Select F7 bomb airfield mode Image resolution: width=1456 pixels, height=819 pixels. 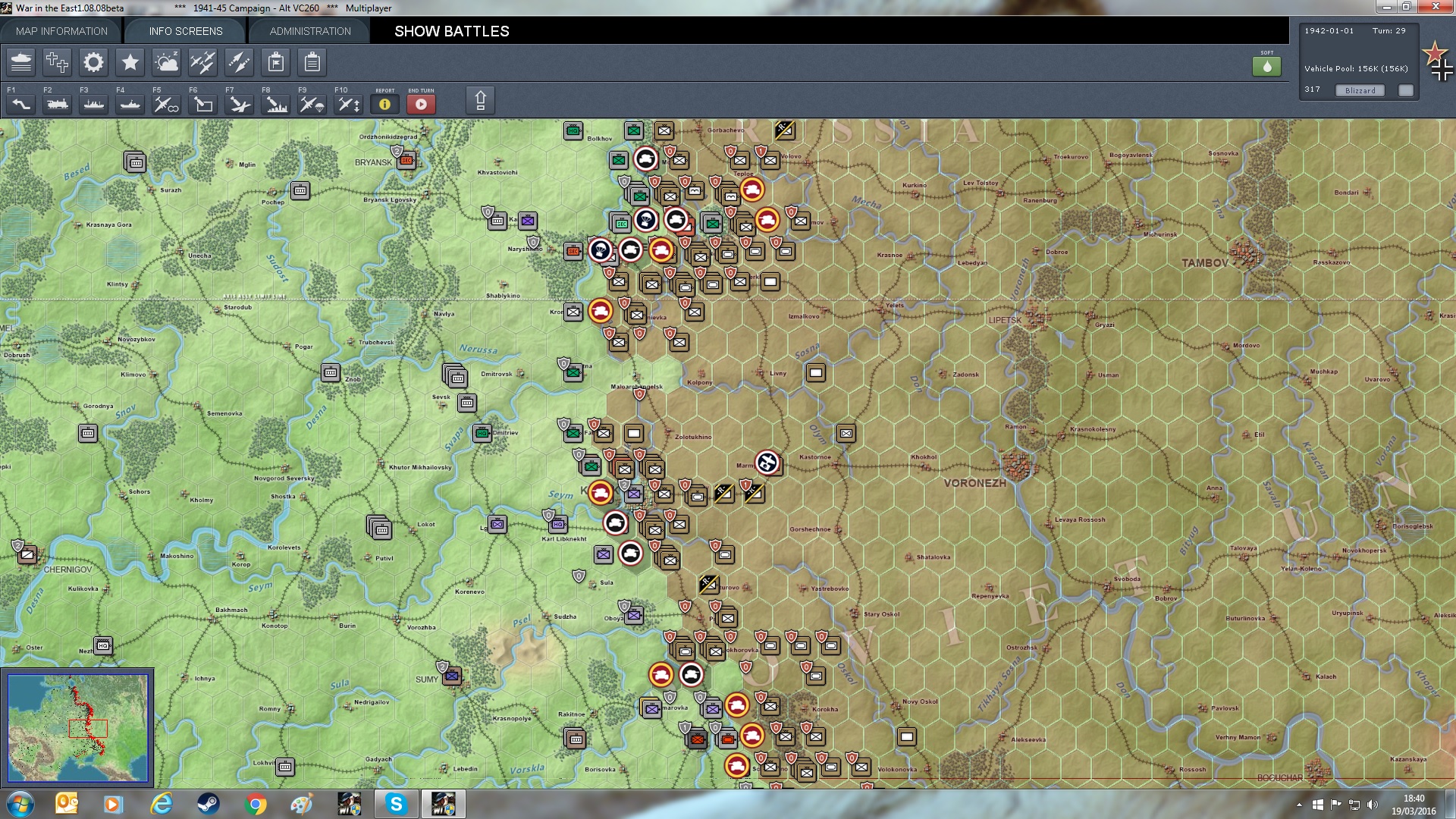tap(239, 104)
